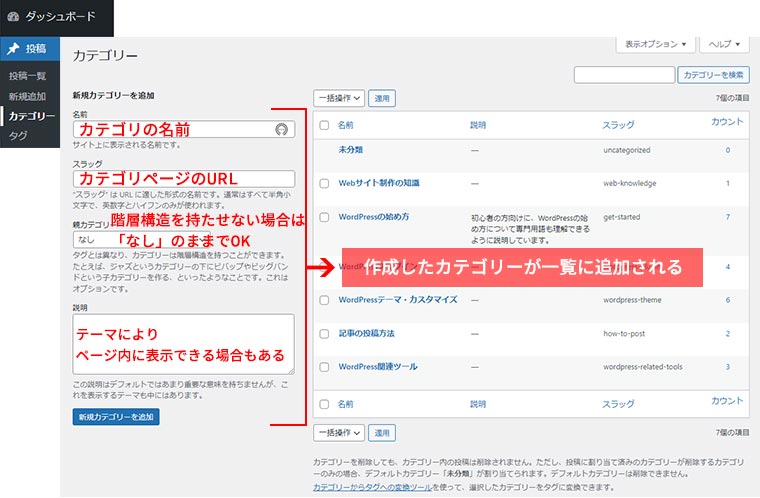The height and width of the screenshot is (498, 760).
Task: Toggle the select-all checkbox in table footer
Action: click(324, 404)
